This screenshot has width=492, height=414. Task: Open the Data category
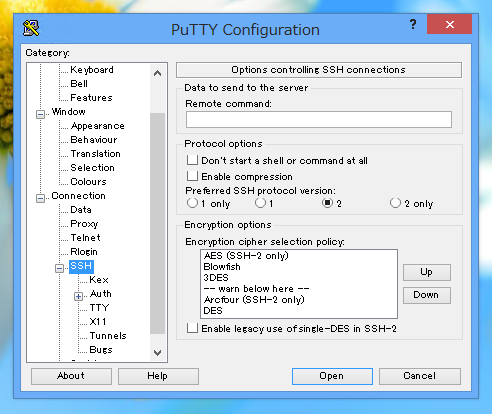click(81, 210)
